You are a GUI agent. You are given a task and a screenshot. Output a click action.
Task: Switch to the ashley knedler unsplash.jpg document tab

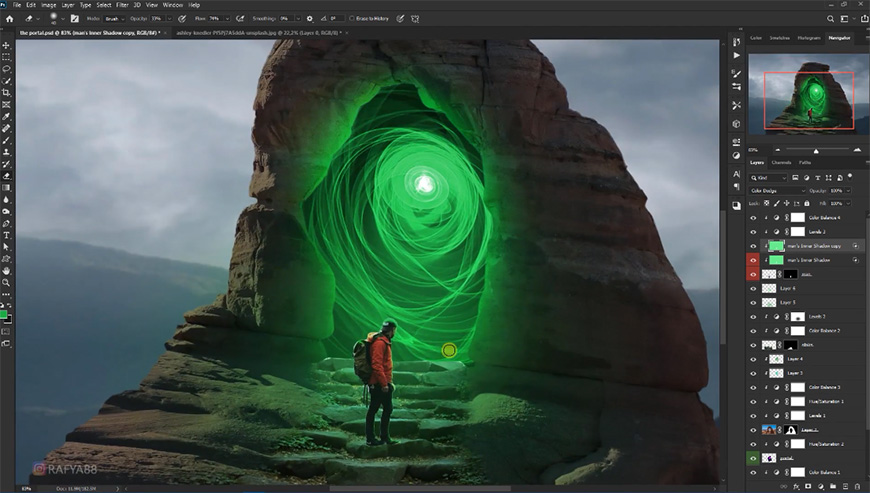(x=258, y=33)
